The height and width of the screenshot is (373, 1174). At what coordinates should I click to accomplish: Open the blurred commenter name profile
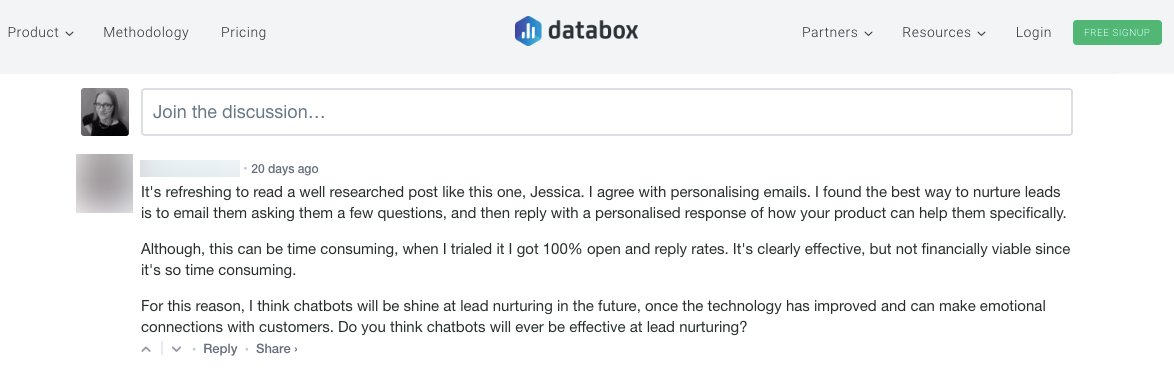point(189,169)
